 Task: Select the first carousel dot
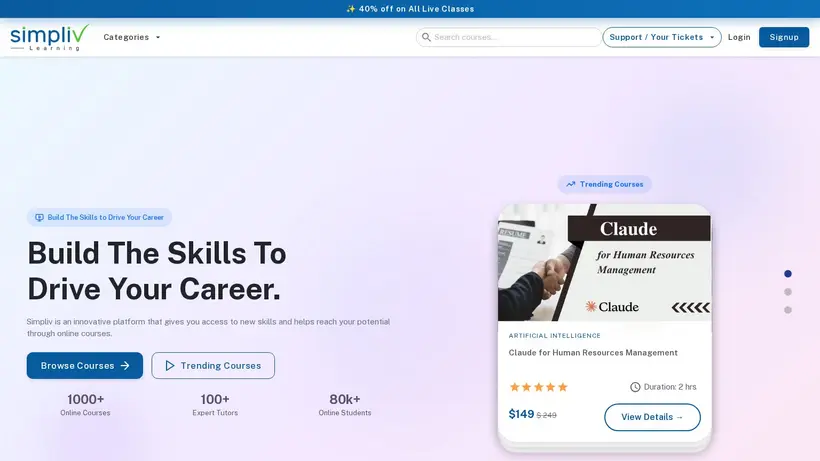coord(788,274)
